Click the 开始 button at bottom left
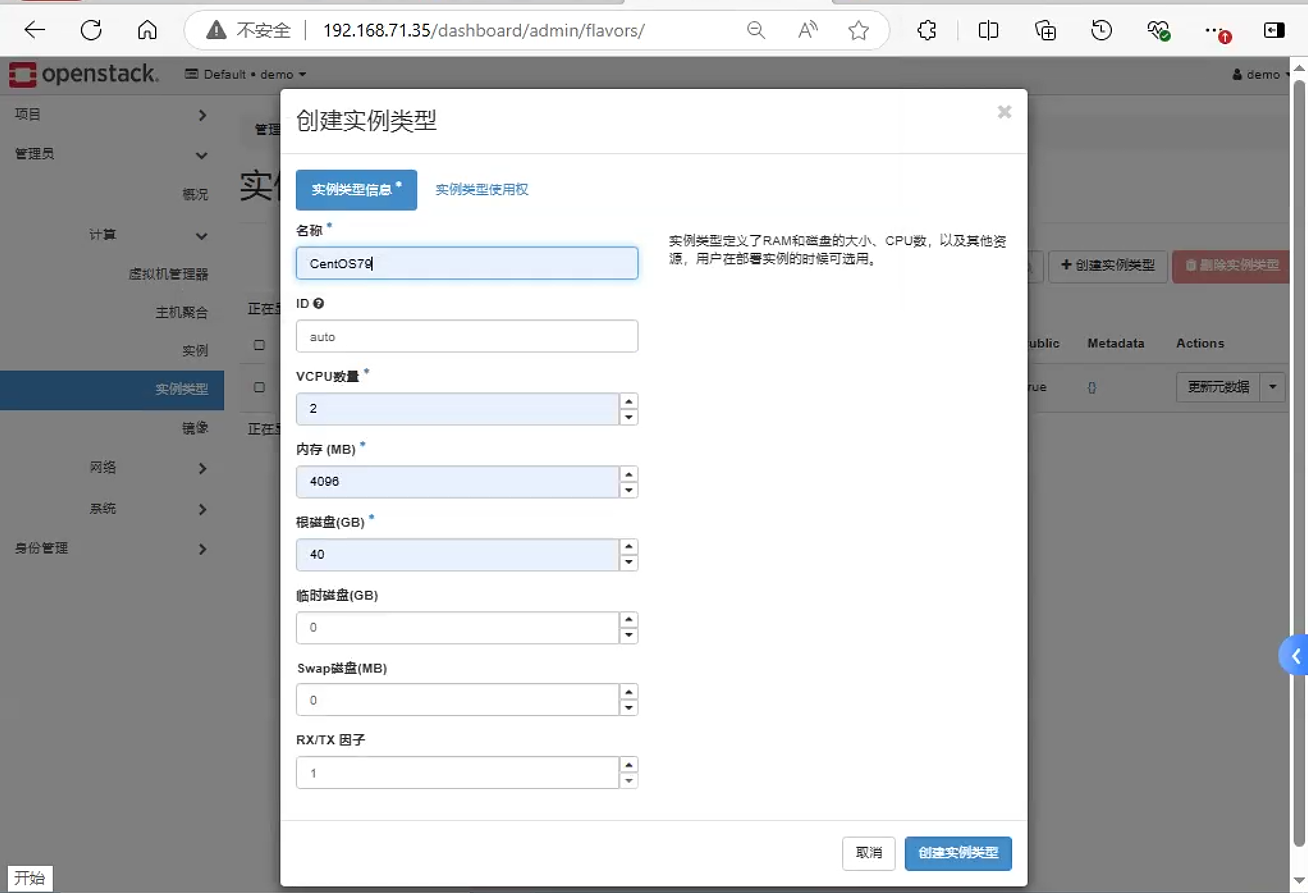Viewport: 1308px width, 893px height. 29,878
